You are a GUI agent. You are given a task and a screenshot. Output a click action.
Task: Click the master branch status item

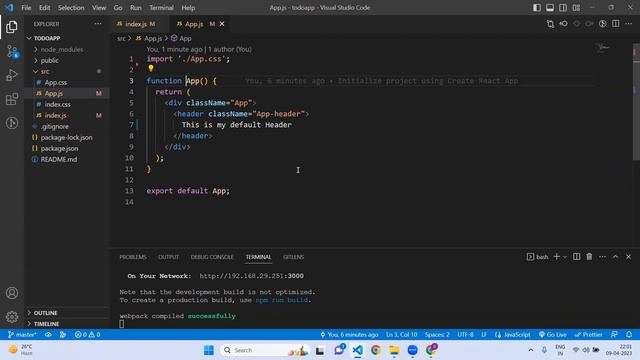[22, 334]
